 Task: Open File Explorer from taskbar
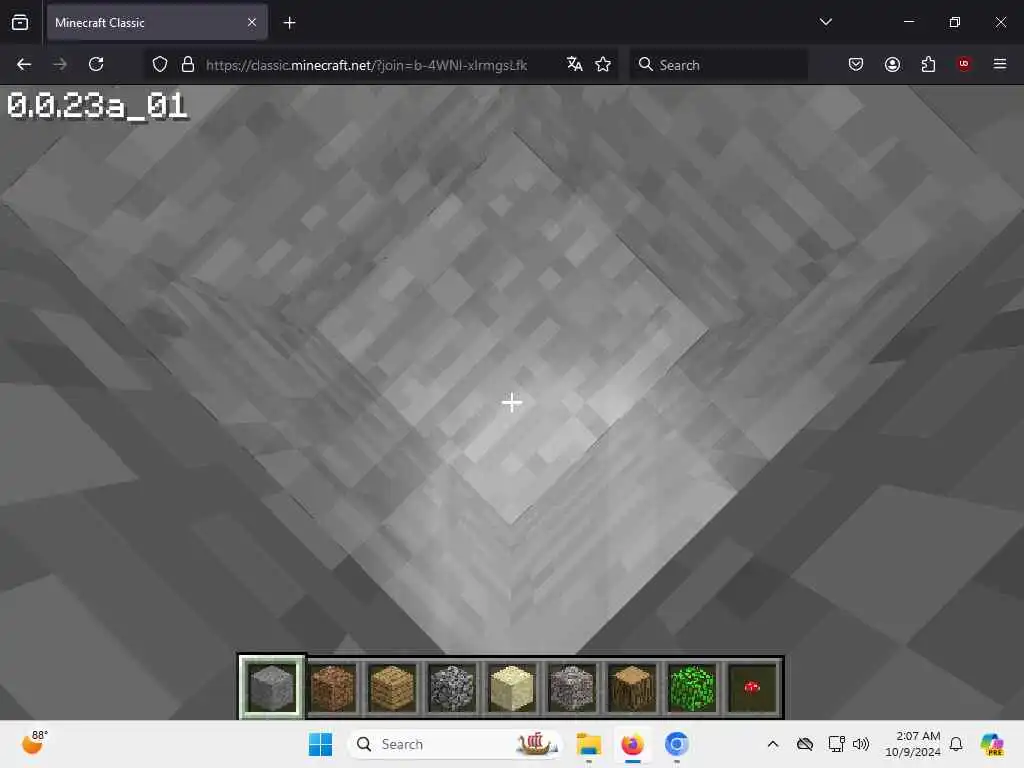[588, 744]
